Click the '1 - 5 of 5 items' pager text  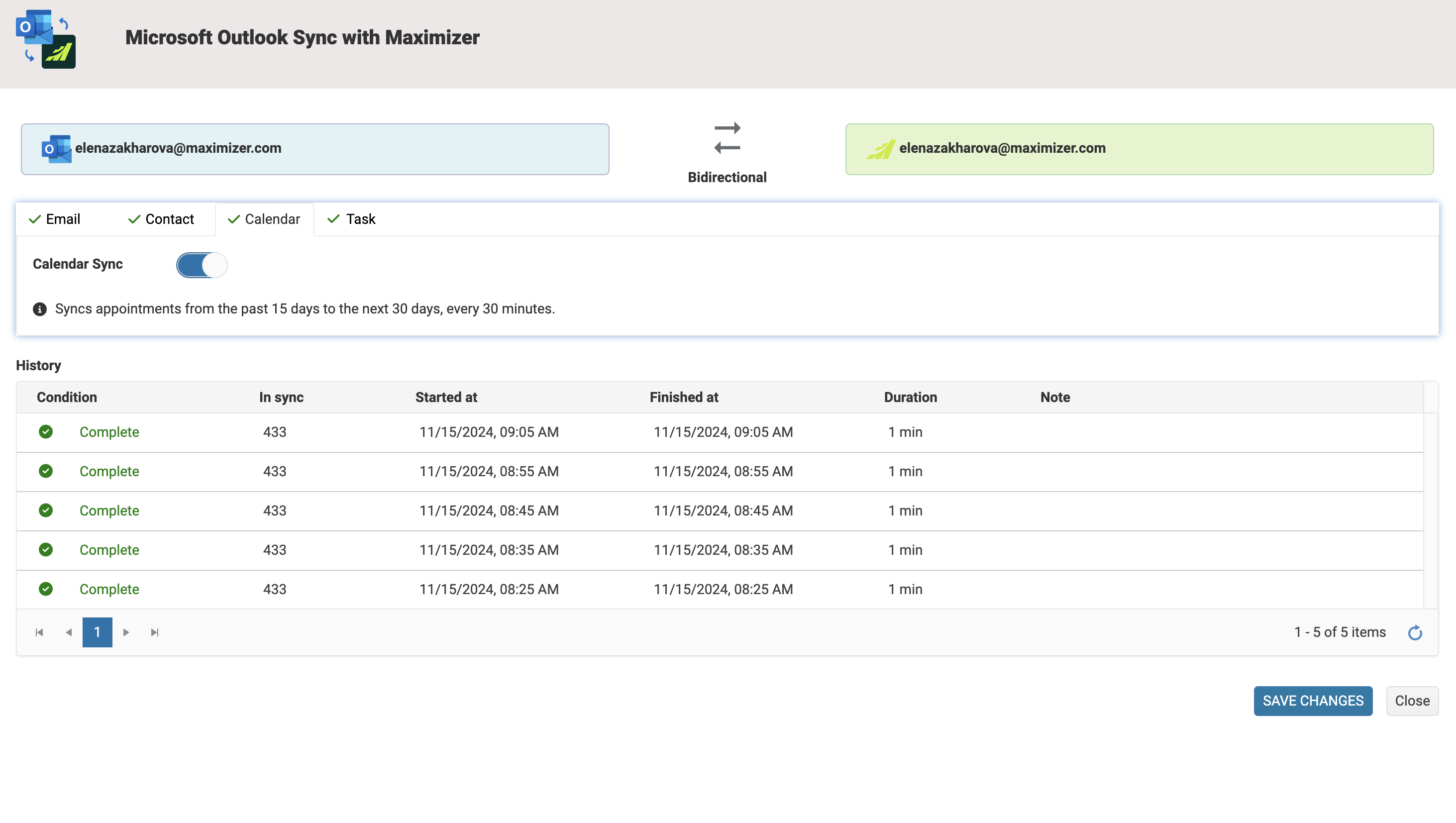click(x=1340, y=632)
